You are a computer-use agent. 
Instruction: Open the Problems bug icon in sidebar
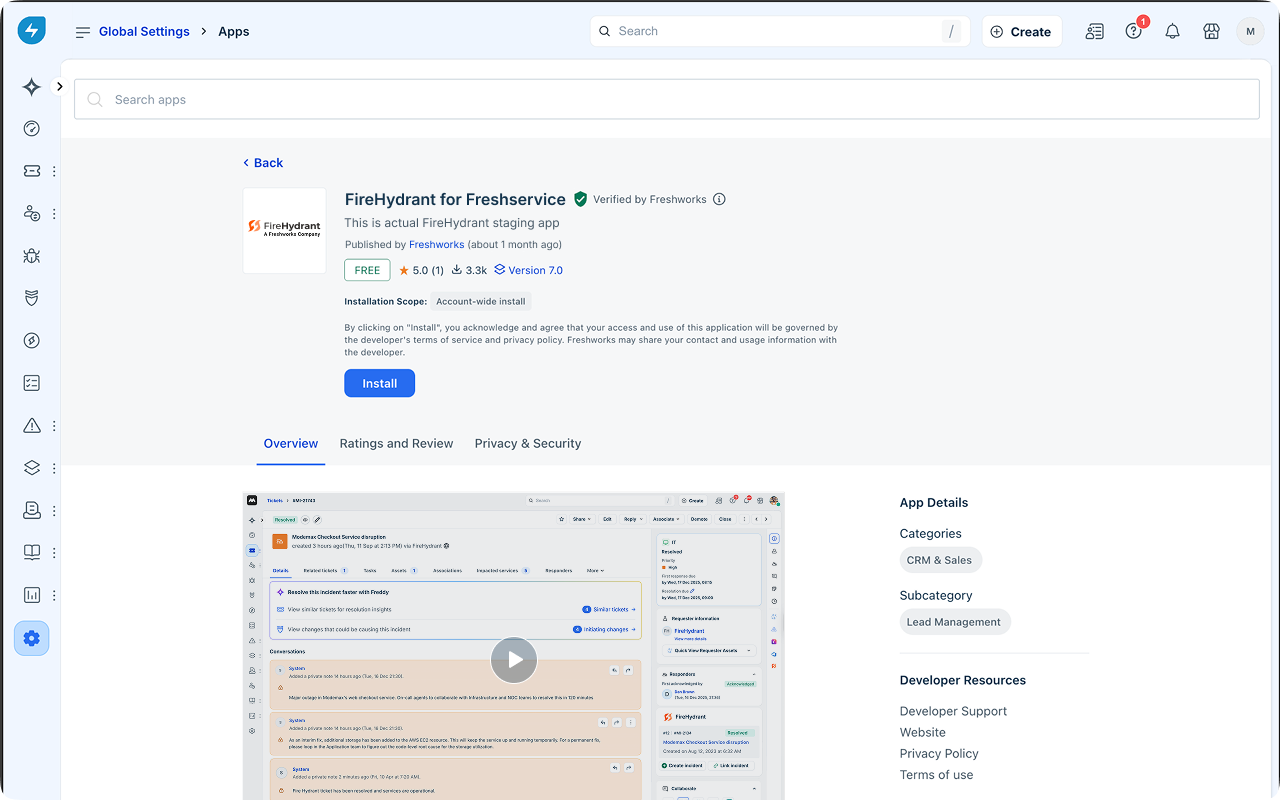click(31, 256)
